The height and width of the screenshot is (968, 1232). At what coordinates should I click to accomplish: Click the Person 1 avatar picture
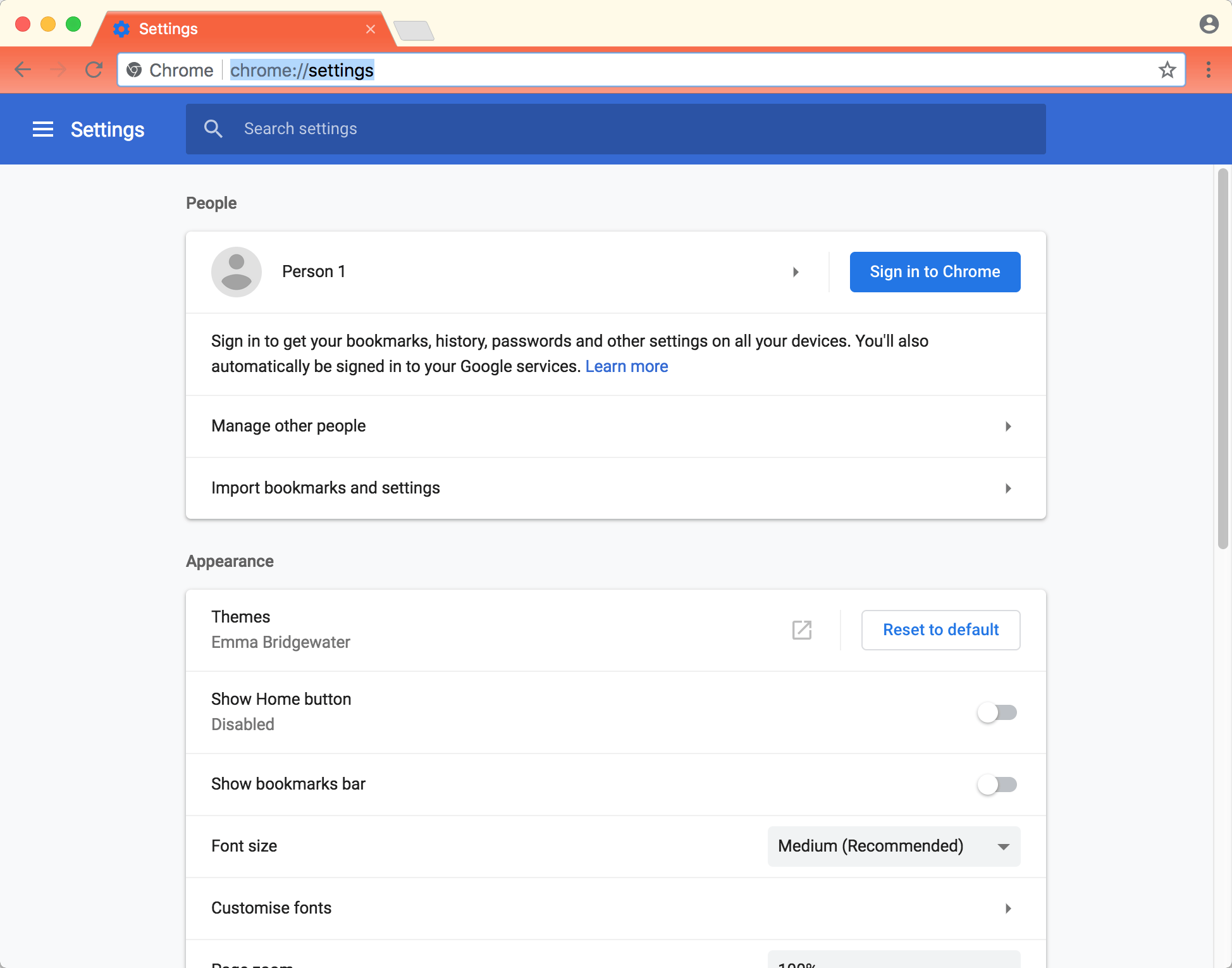[x=237, y=272]
